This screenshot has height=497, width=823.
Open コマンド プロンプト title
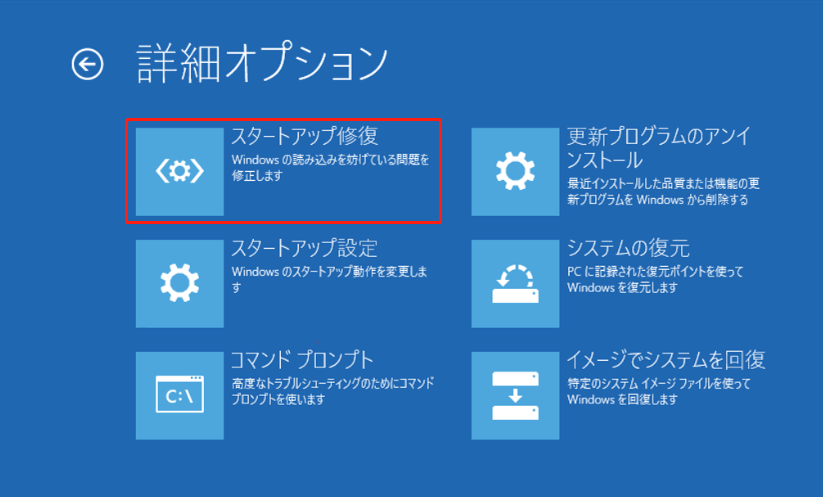(302, 360)
